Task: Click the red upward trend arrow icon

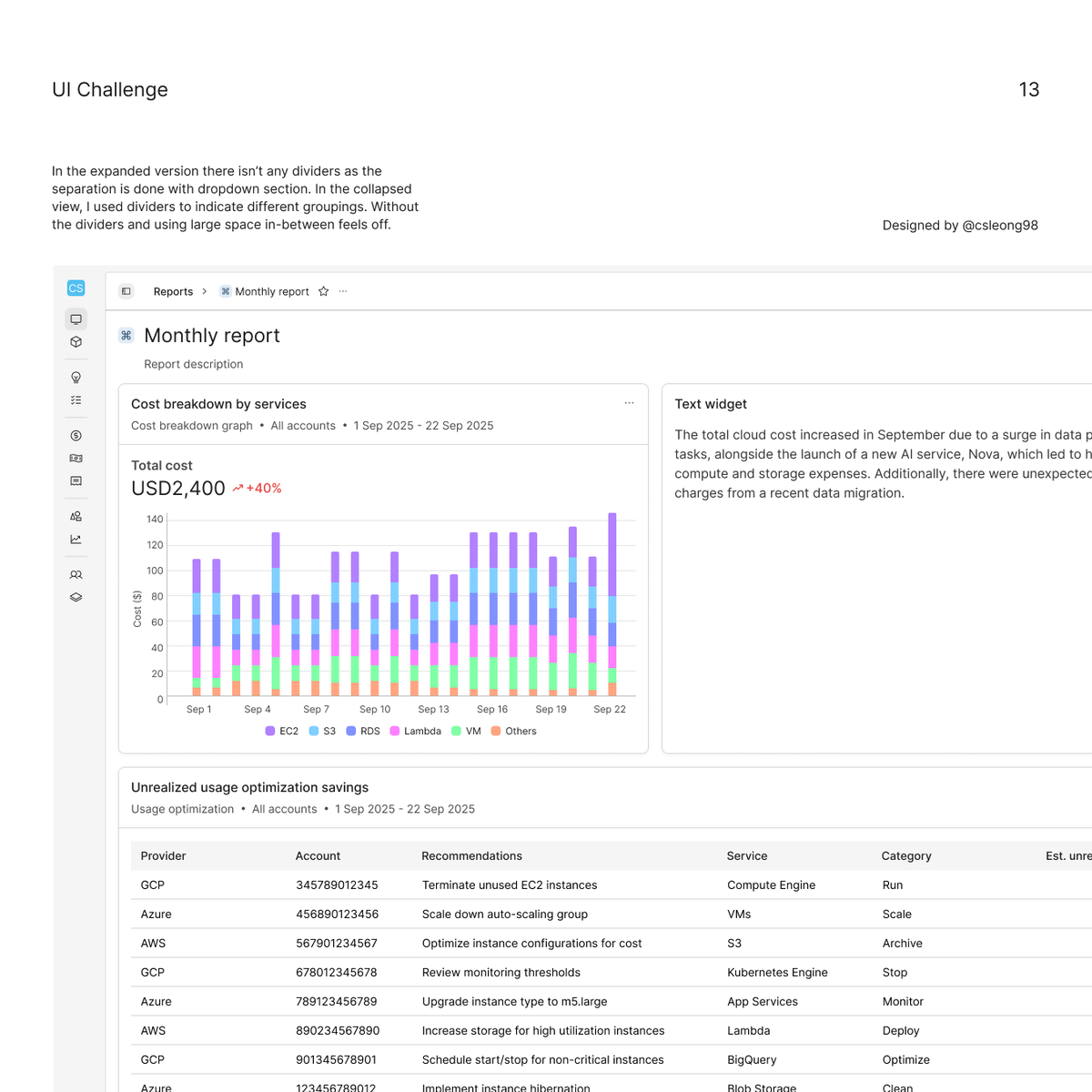Action: [x=238, y=489]
